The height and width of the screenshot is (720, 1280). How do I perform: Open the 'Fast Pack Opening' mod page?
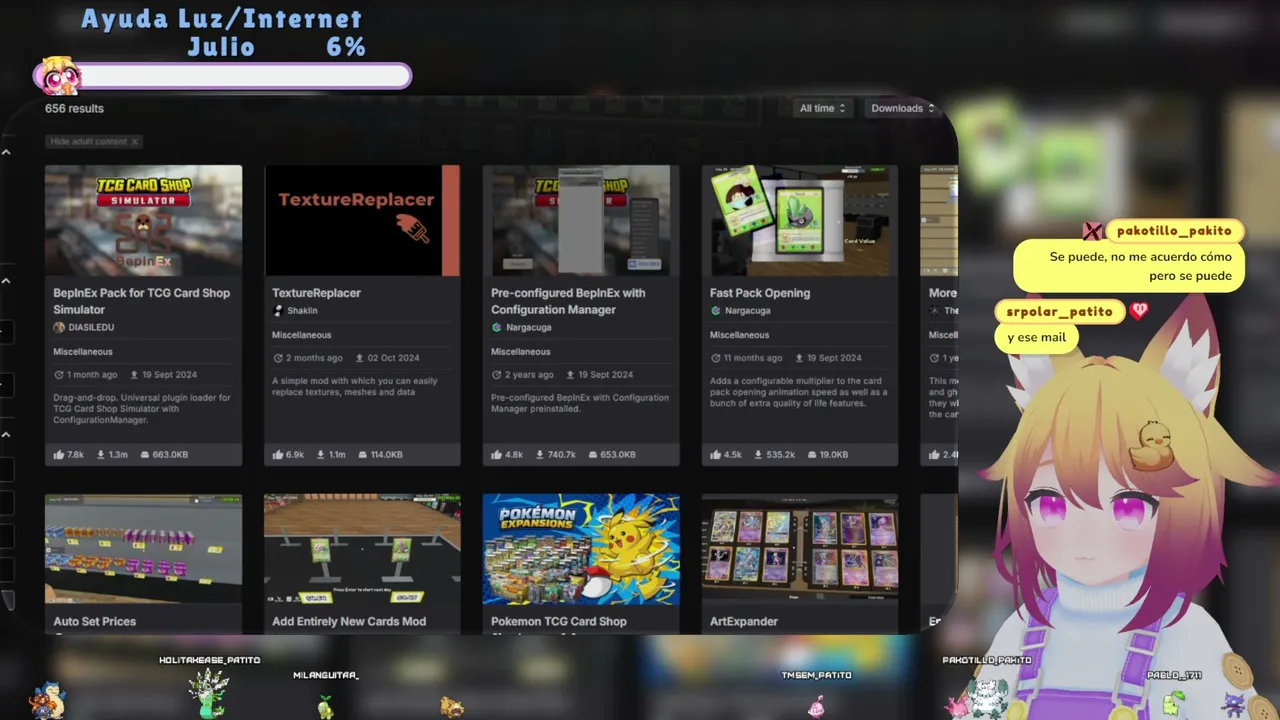pyautogui.click(x=760, y=293)
